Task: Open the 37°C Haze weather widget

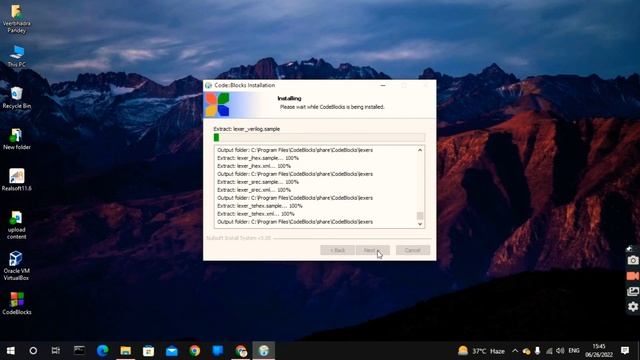Action: (x=481, y=351)
